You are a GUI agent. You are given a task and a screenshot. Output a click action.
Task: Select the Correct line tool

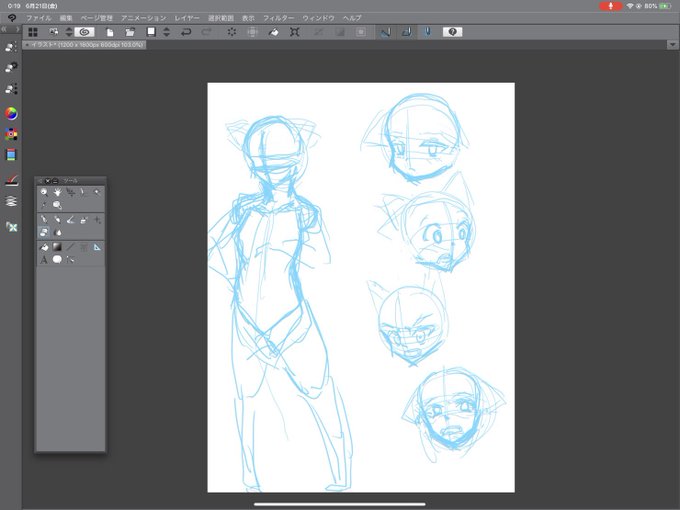pyautogui.click(x=71, y=260)
